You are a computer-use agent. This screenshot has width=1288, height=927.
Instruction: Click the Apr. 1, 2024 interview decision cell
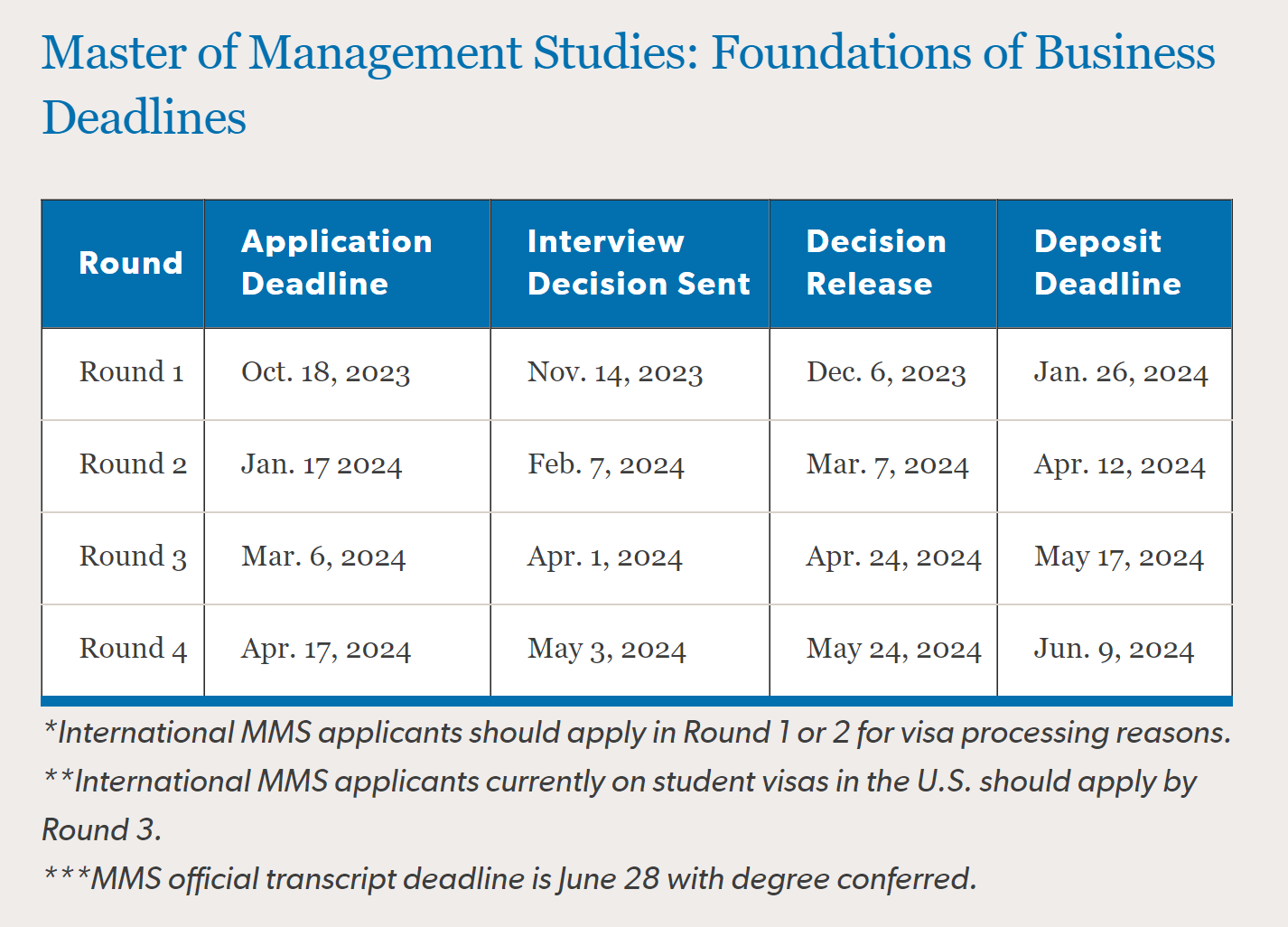click(x=604, y=557)
